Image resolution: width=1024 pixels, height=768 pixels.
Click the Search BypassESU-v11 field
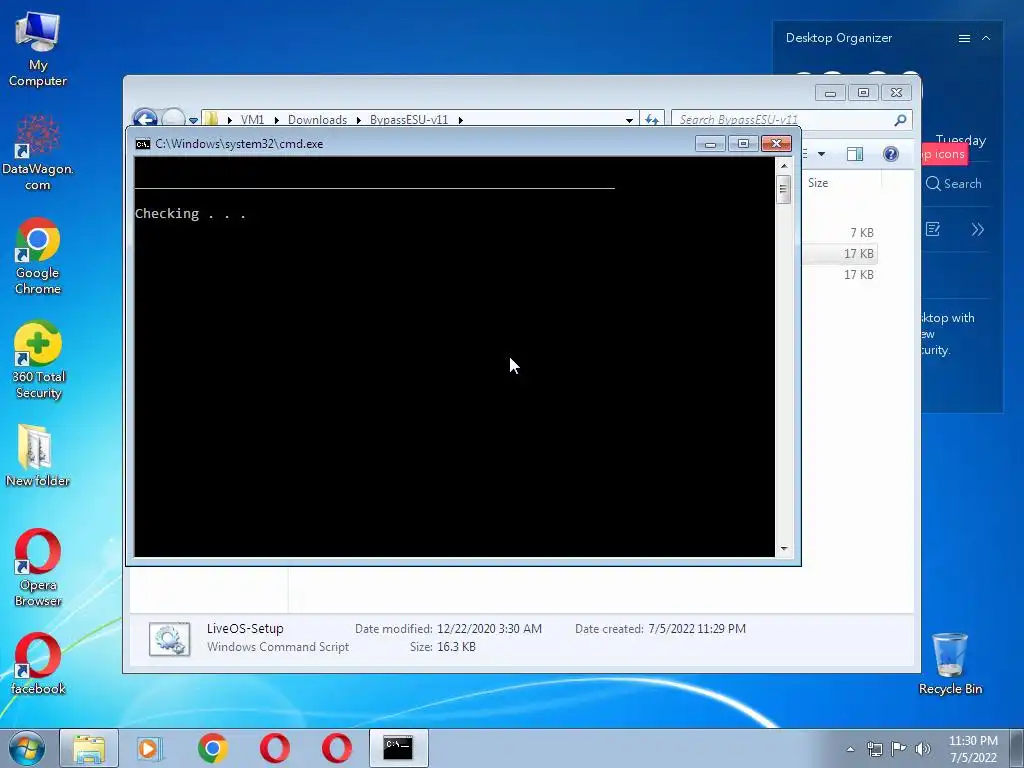(782, 120)
